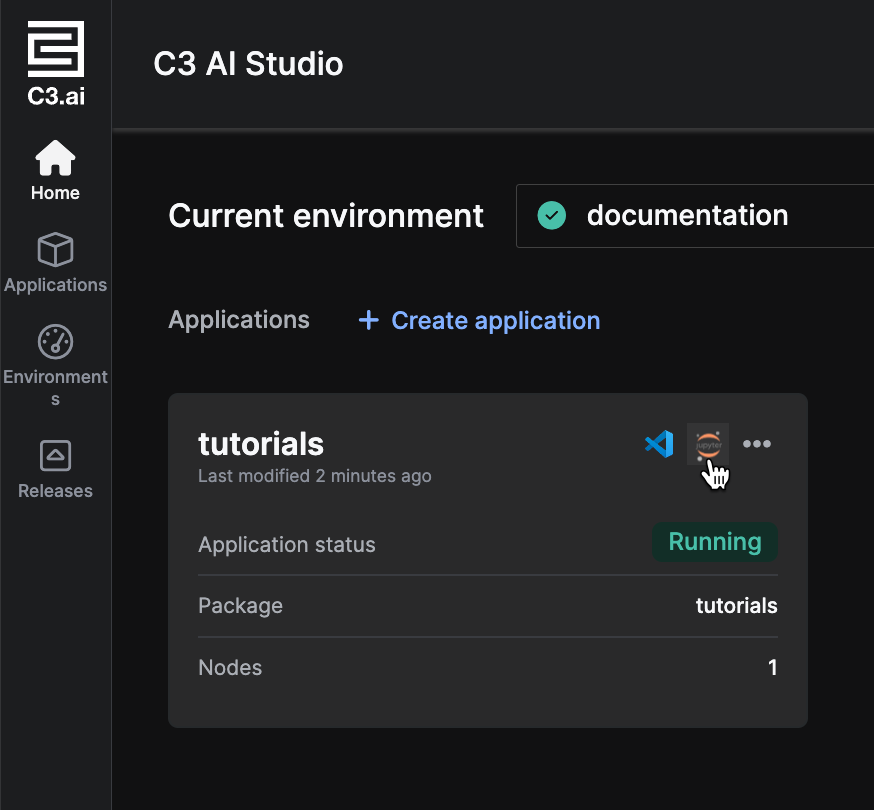
Task: Open the tutorials application title
Action: [x=261, y=443]
